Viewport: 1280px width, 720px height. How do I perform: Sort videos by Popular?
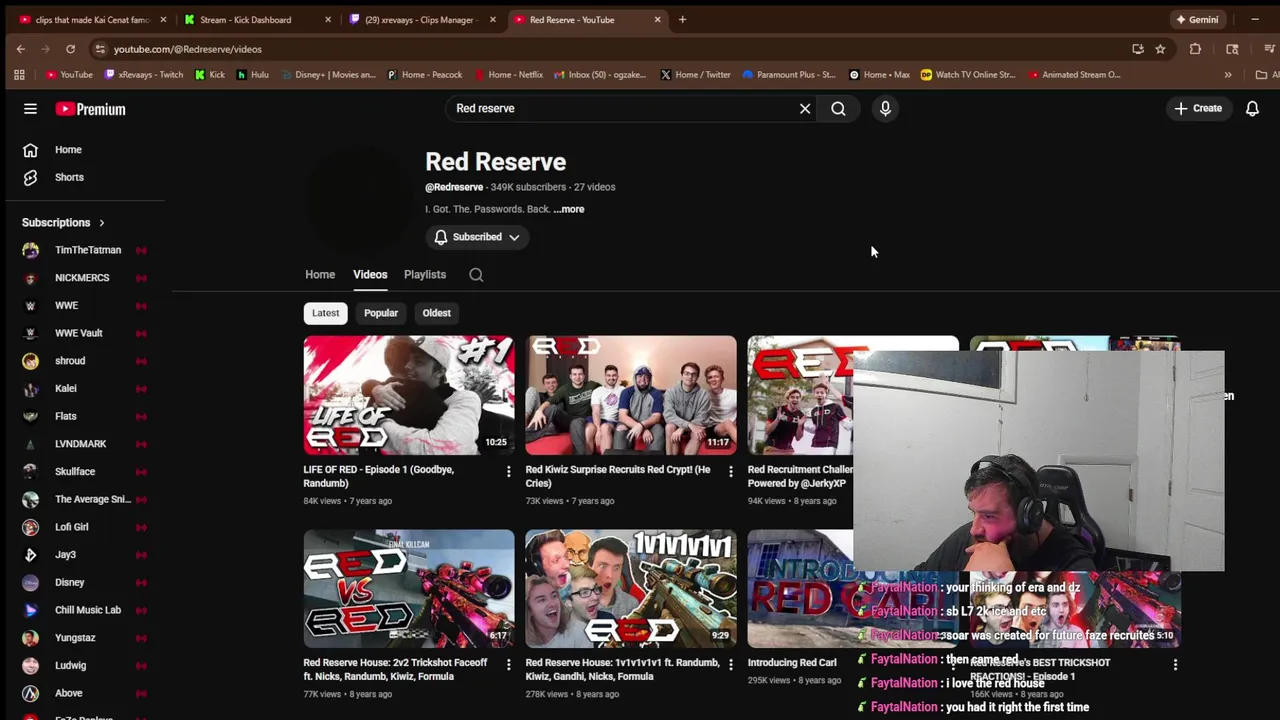pos(381,313)
